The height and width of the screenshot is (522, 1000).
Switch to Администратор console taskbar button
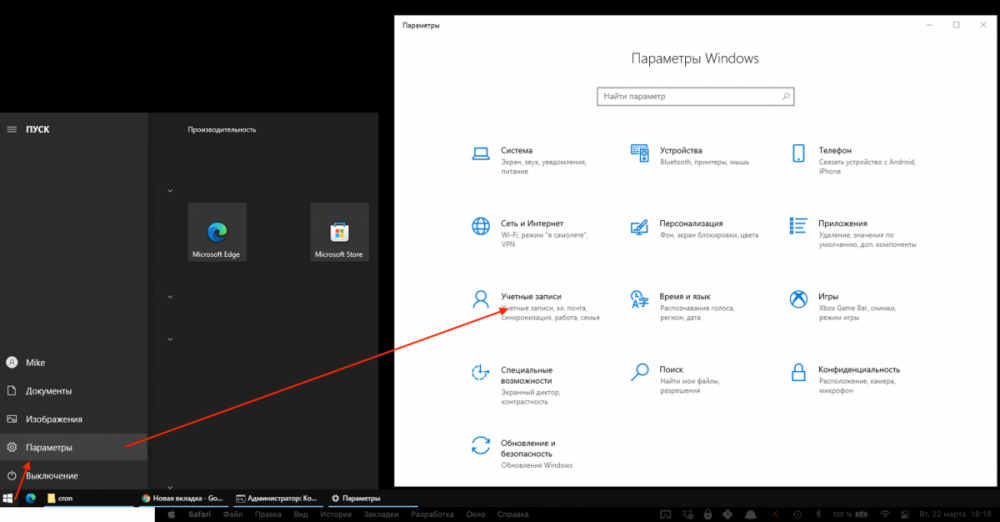click(275, 497)
